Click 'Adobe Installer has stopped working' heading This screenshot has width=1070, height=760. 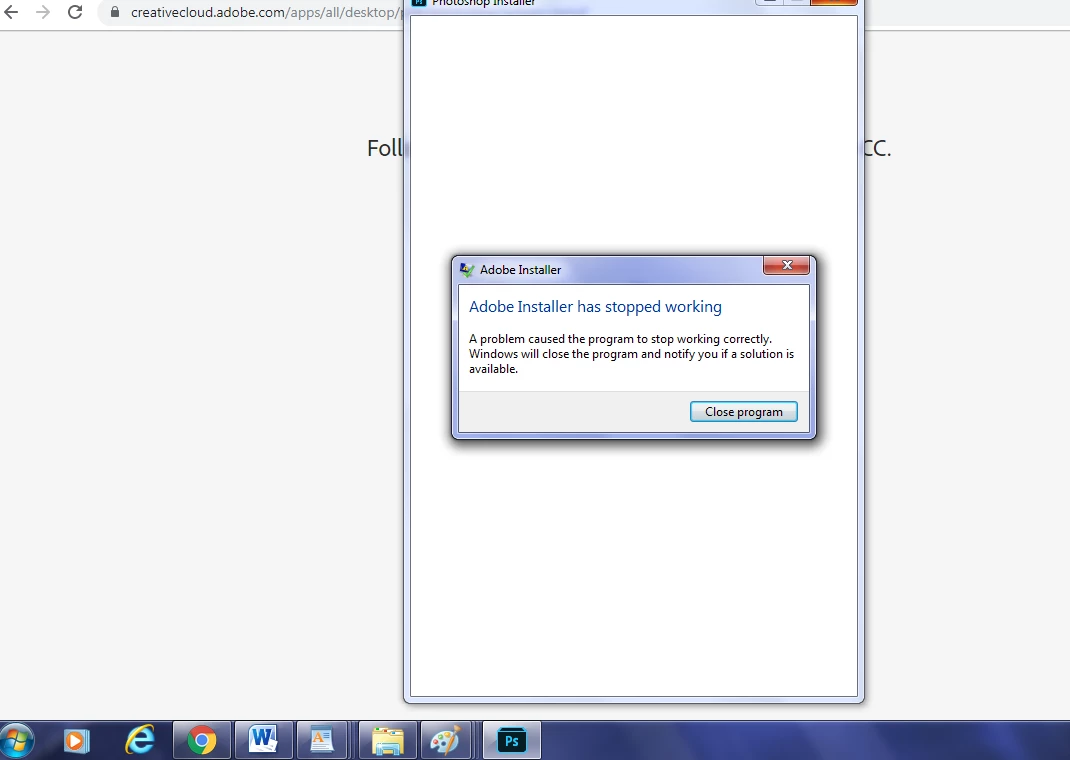595,307
